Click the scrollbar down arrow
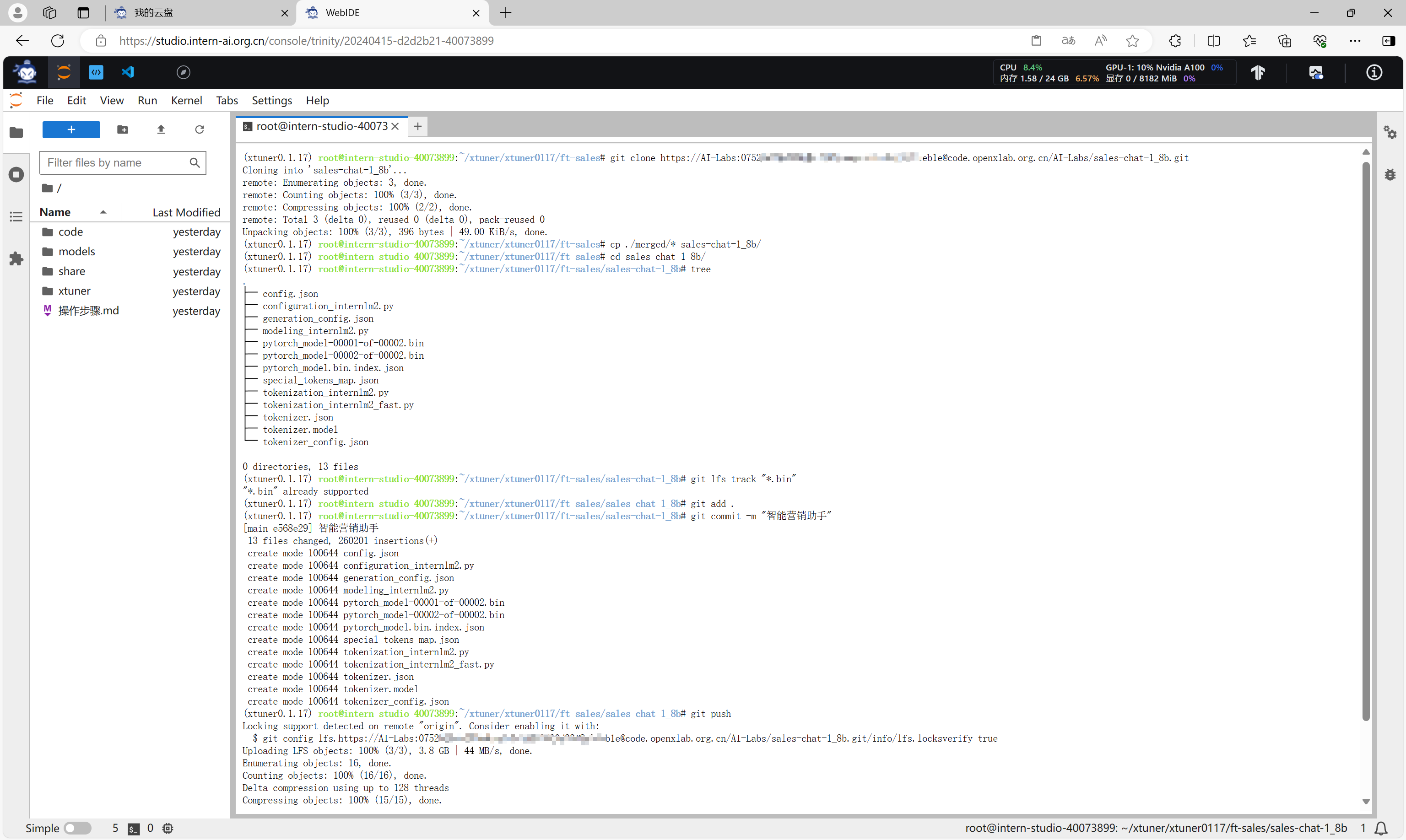This screenshot has width=1406, height=840. click(1366, 802)
